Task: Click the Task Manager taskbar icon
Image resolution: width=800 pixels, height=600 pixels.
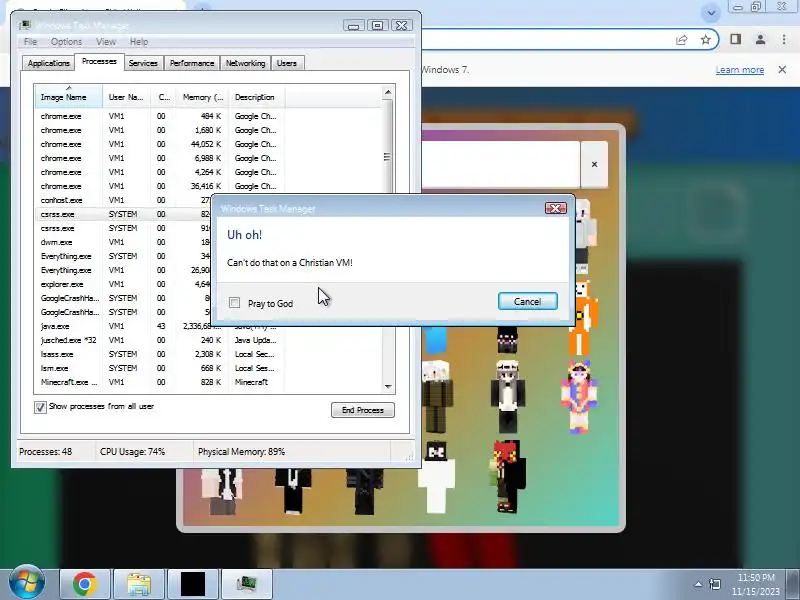Action: [x=247, y=584]
